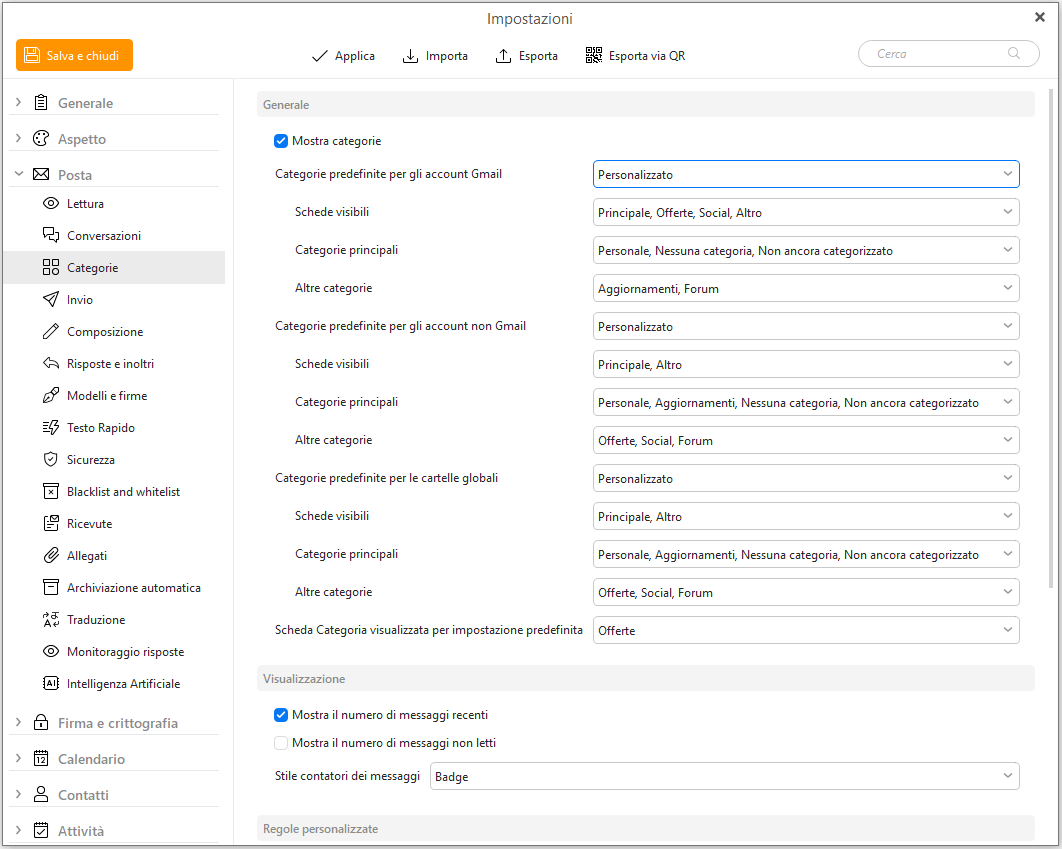Click the Regole personalizzate section header
The image size is (1062, 849).
pos(645,829)
